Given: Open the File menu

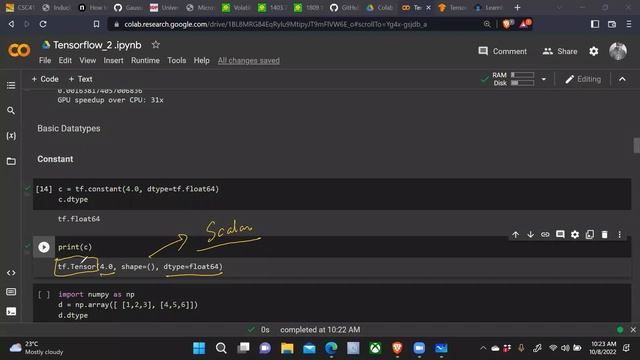Looking at the screenshot, I should [45, 60].
